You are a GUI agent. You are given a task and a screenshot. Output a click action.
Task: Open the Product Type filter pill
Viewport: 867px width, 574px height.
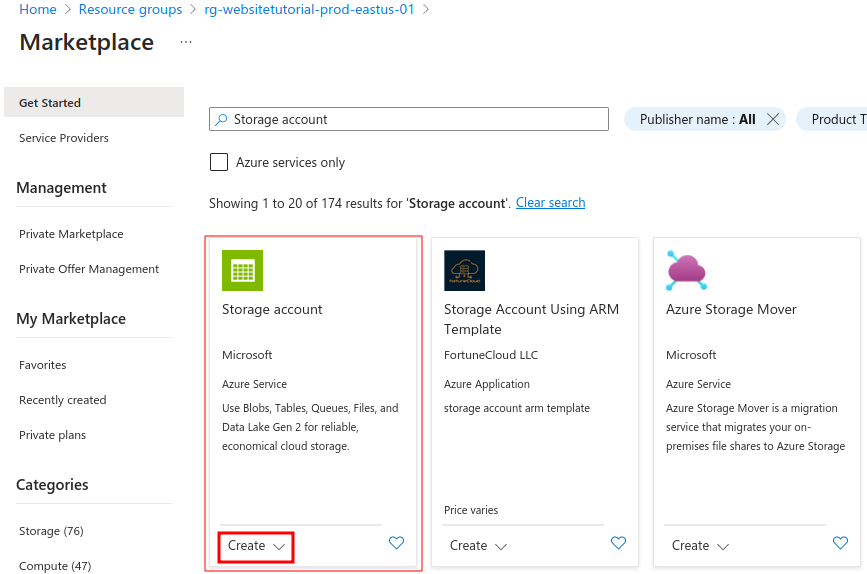(832, 119)
